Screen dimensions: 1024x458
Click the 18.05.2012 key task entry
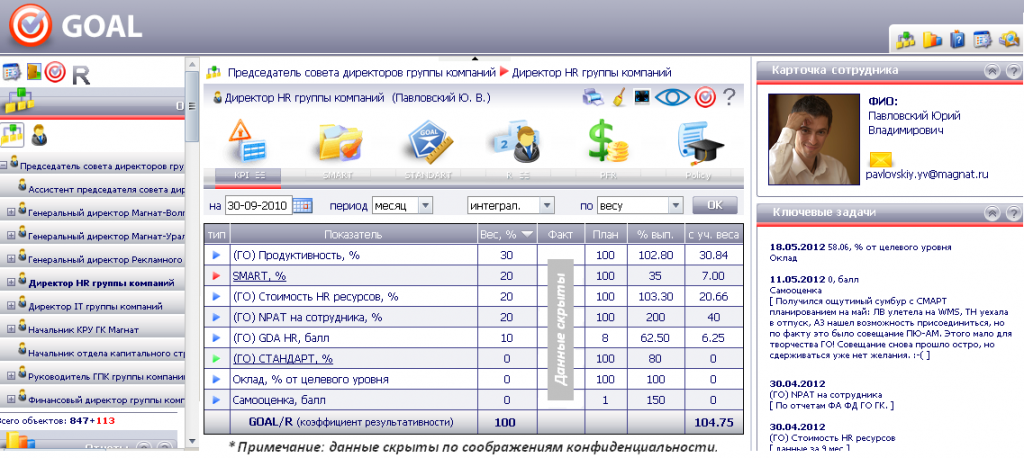coord(859,252)
